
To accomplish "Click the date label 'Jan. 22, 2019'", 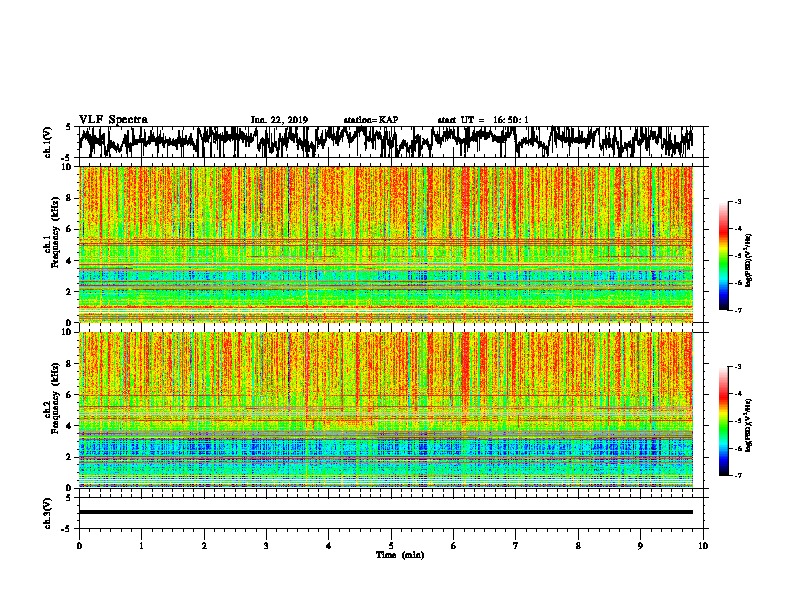I will [x=279, y=120].
